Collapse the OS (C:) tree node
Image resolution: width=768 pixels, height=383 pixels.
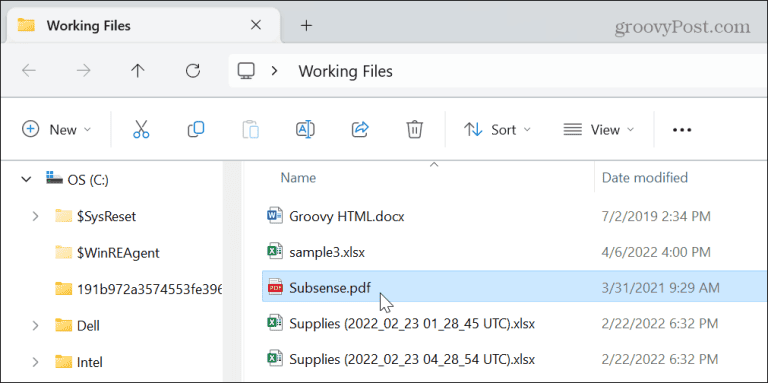(26, 180)
